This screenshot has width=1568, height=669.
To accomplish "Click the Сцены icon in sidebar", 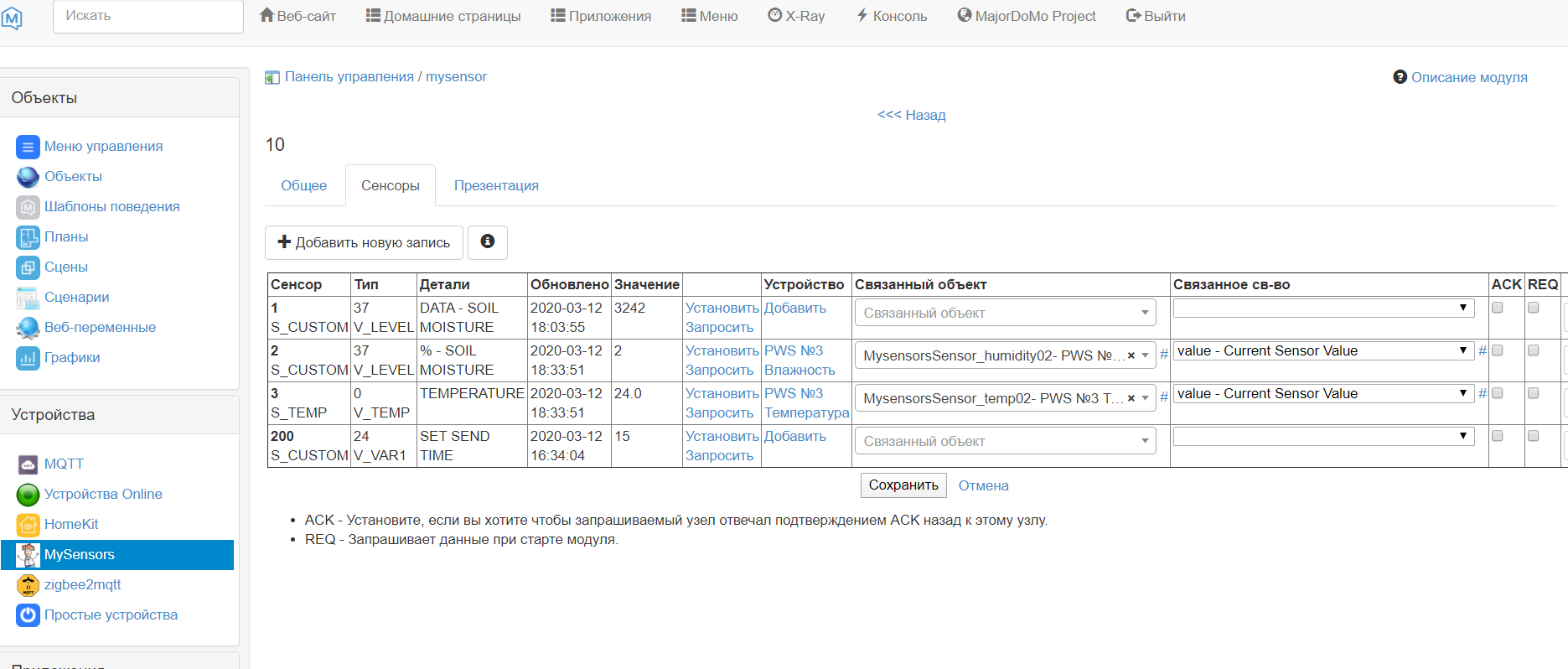I will coord(28,267).
